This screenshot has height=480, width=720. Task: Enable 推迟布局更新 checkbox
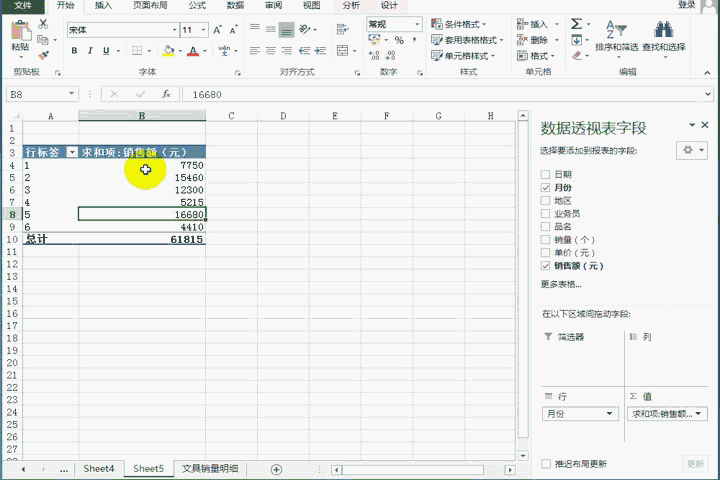[546, 464]
